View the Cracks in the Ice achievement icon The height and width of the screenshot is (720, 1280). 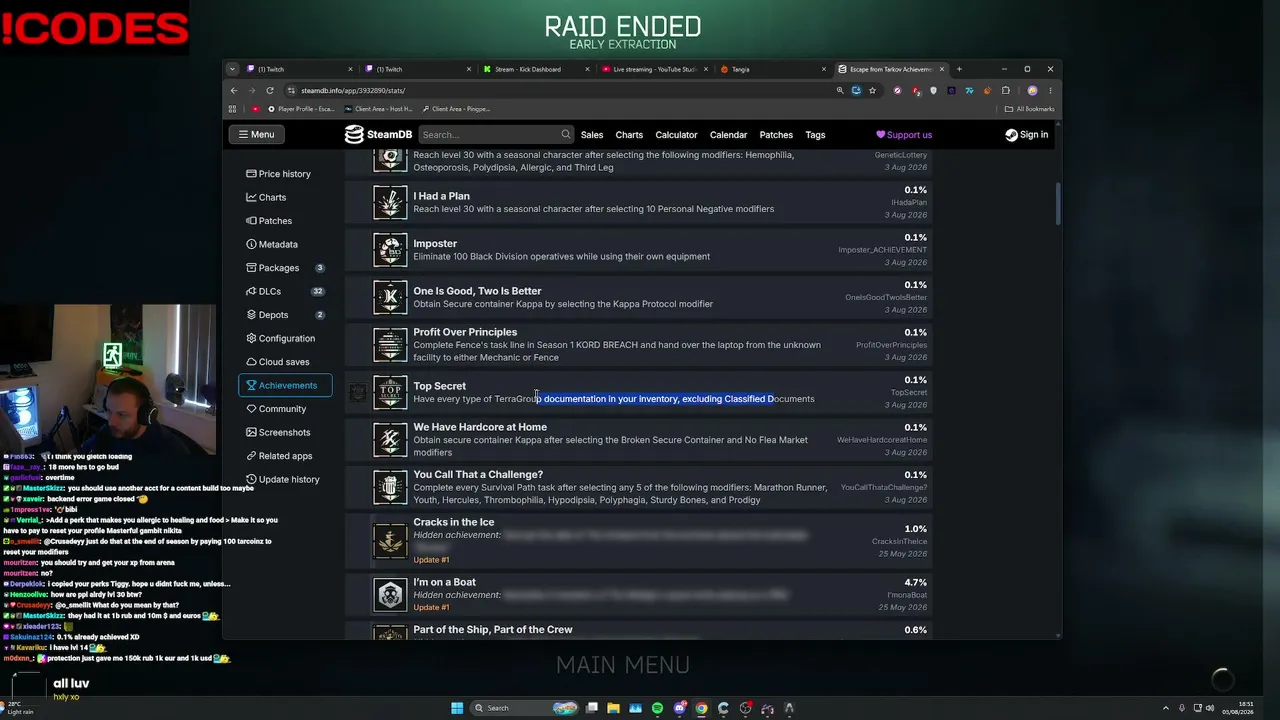coord(390,541)
